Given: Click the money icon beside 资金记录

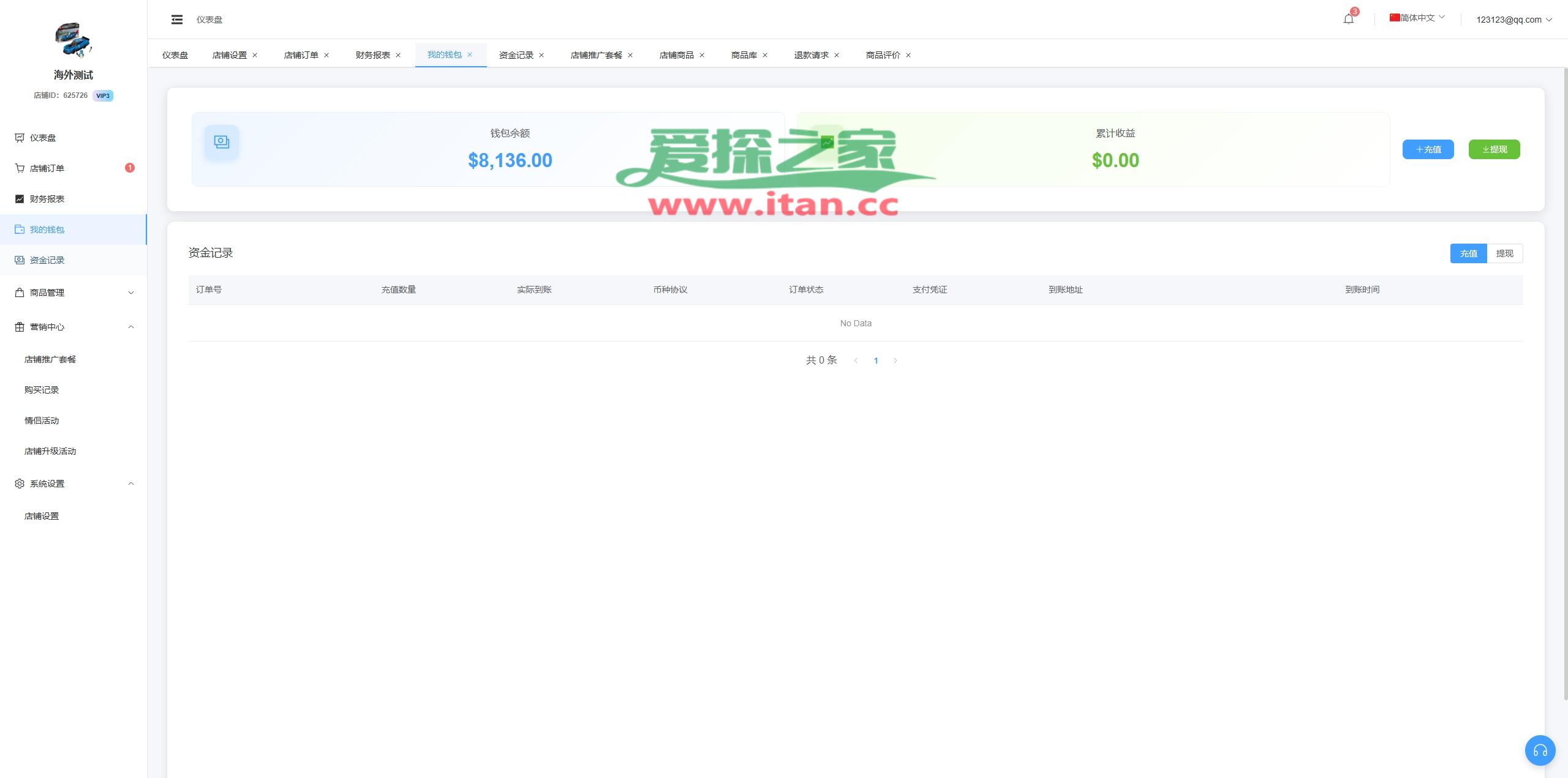Looking at the screenshot, I should 20,260.
